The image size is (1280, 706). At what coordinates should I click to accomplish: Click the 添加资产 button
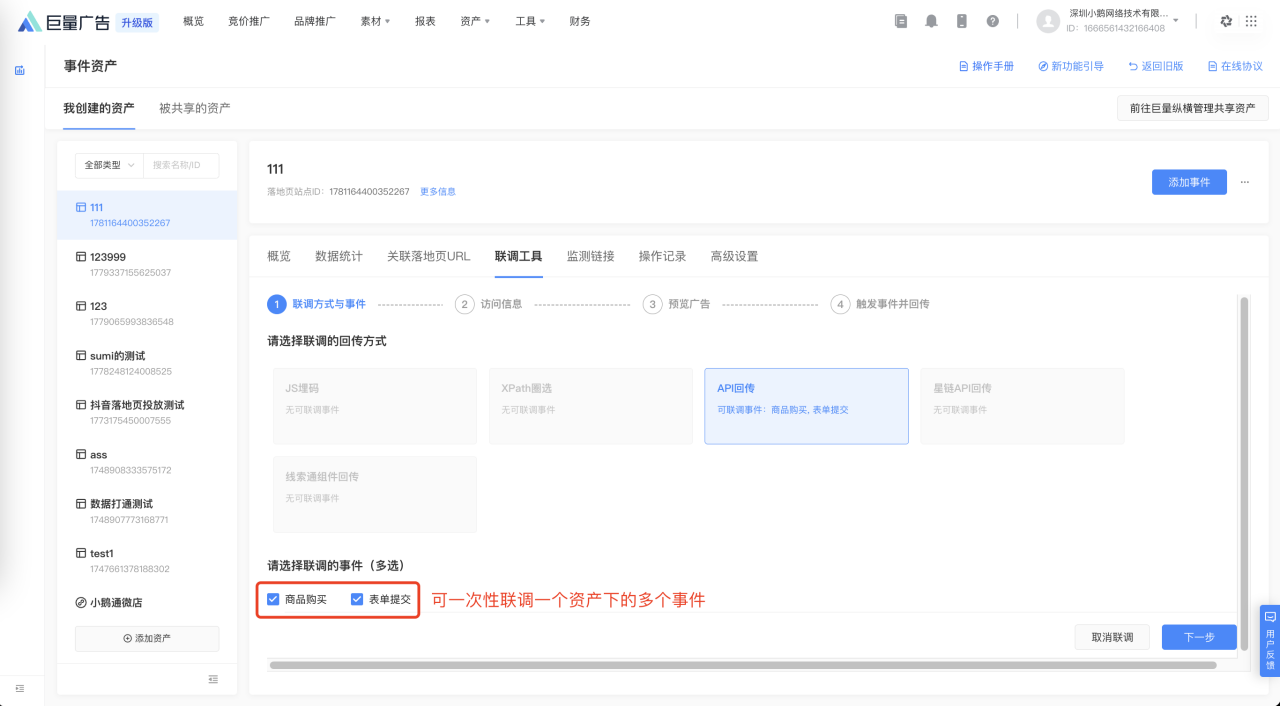tap(147, 638)
